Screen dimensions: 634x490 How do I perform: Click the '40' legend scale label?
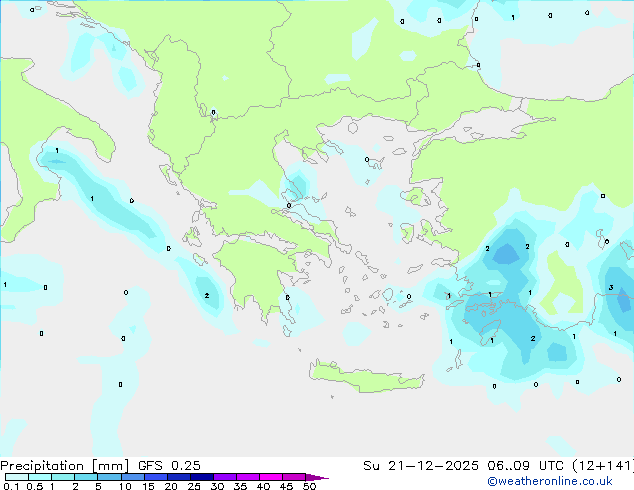264,486
